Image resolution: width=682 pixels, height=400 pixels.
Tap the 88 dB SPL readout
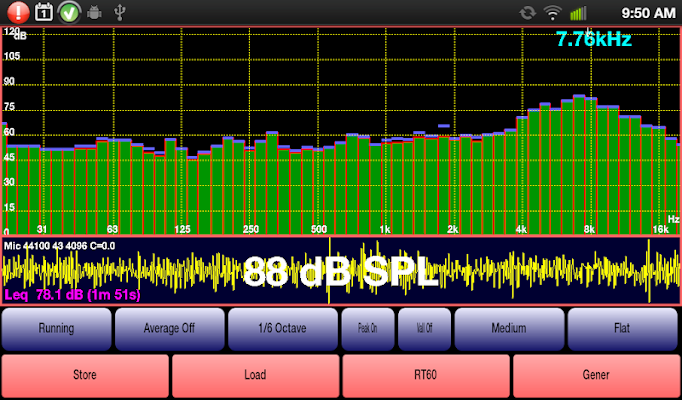click(x=341, y=272)
